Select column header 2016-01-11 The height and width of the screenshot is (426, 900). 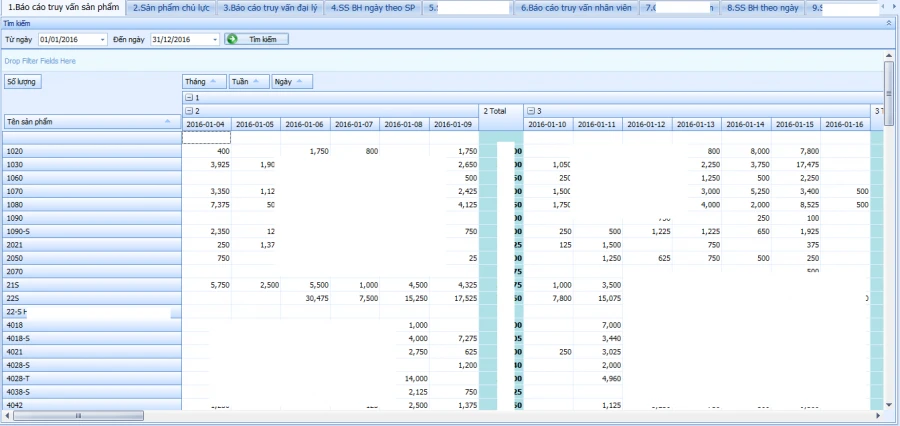tap(598, 124)
